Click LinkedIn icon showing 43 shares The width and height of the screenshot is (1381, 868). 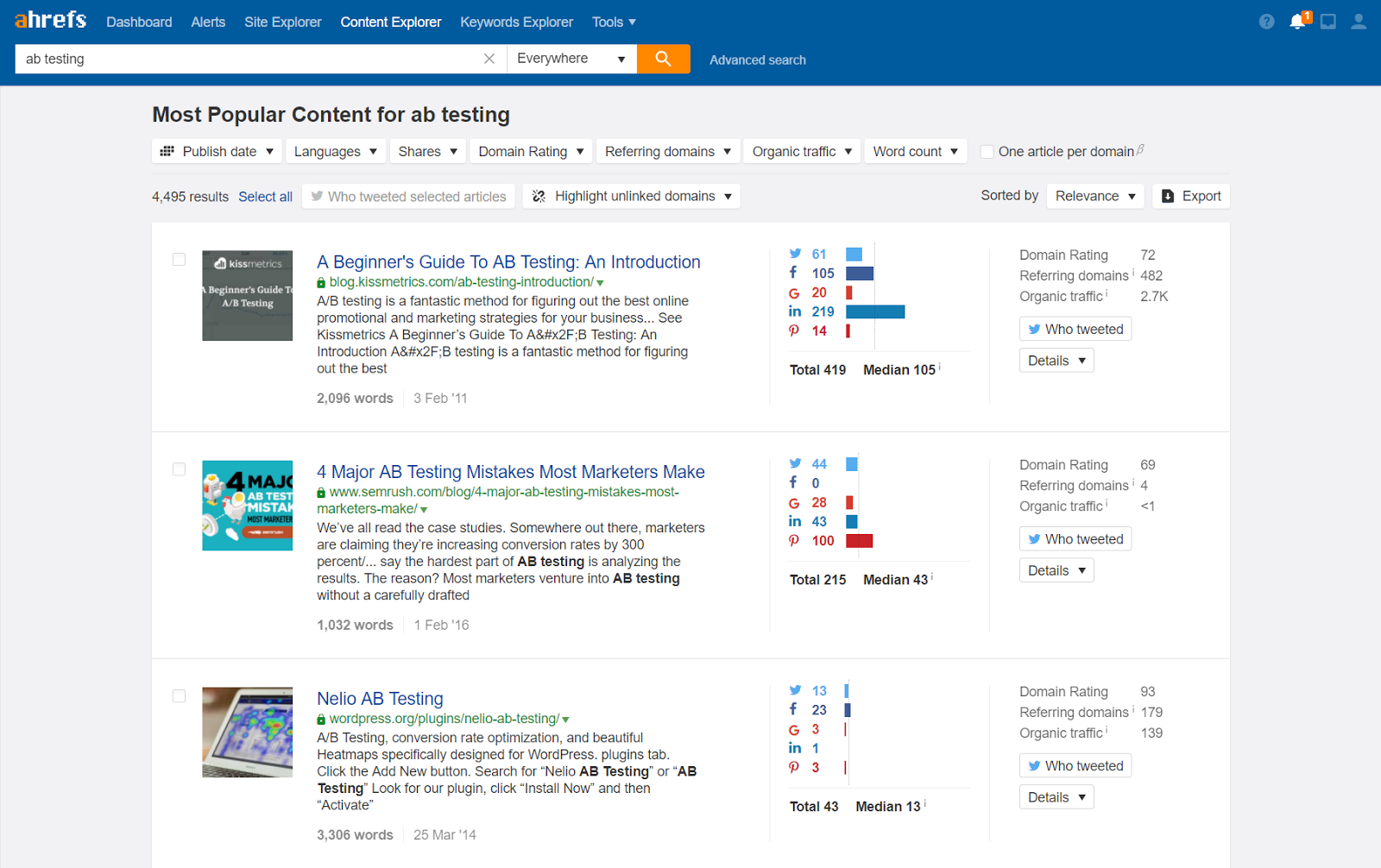pos(795,521)
